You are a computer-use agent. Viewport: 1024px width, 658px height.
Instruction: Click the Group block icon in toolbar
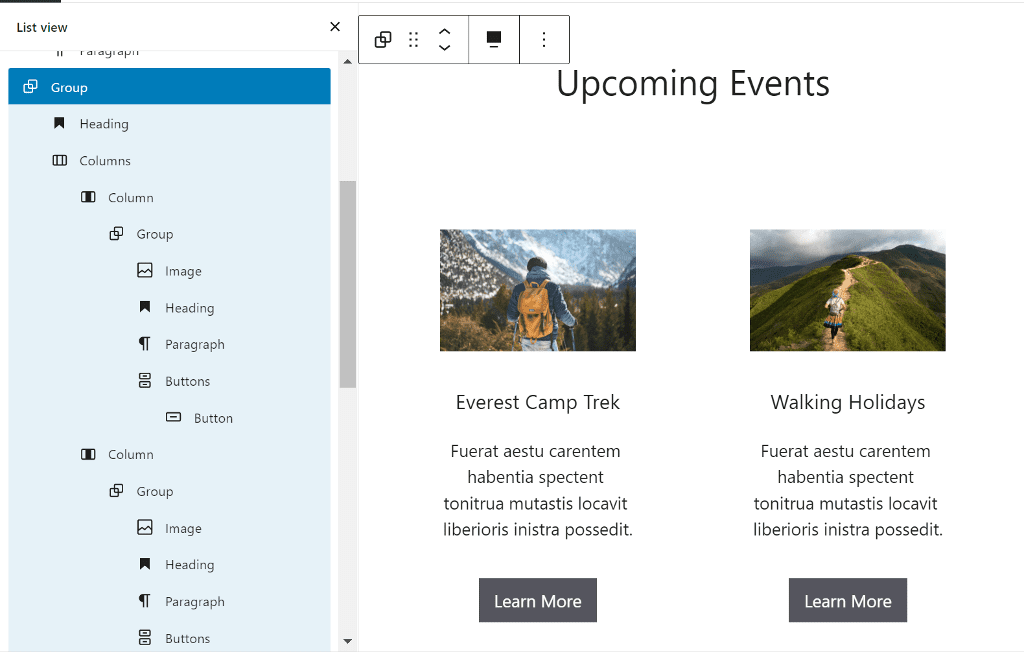383,40
